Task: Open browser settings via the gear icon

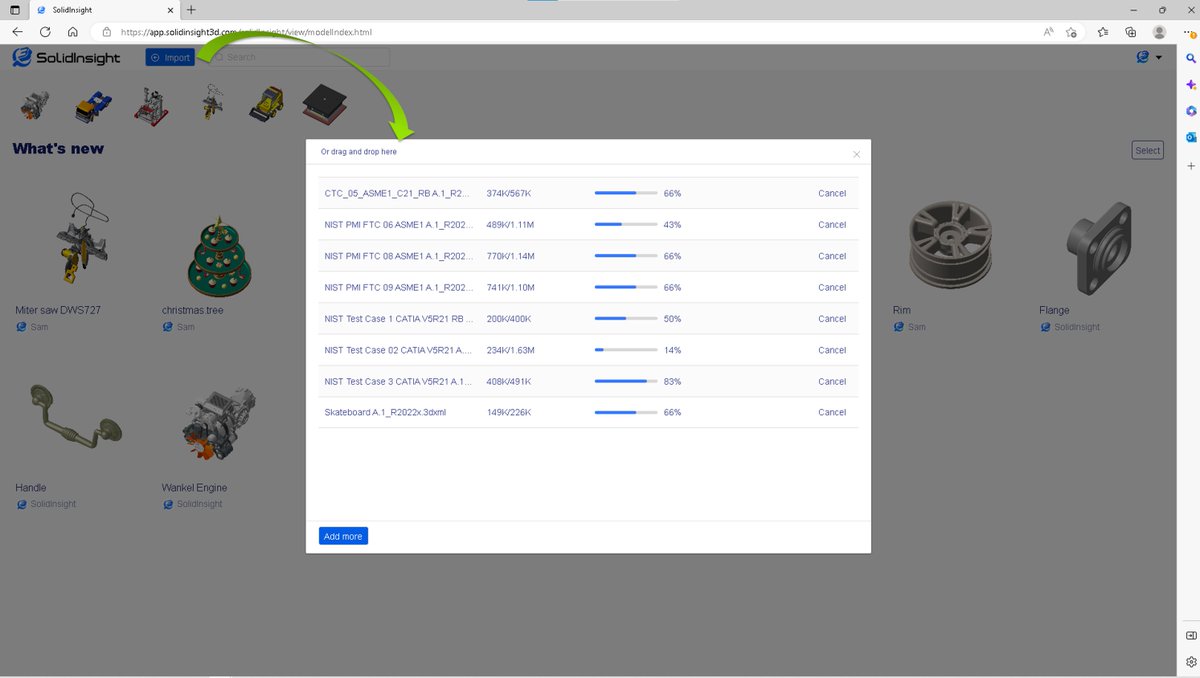Action: tap(1190, 661)
